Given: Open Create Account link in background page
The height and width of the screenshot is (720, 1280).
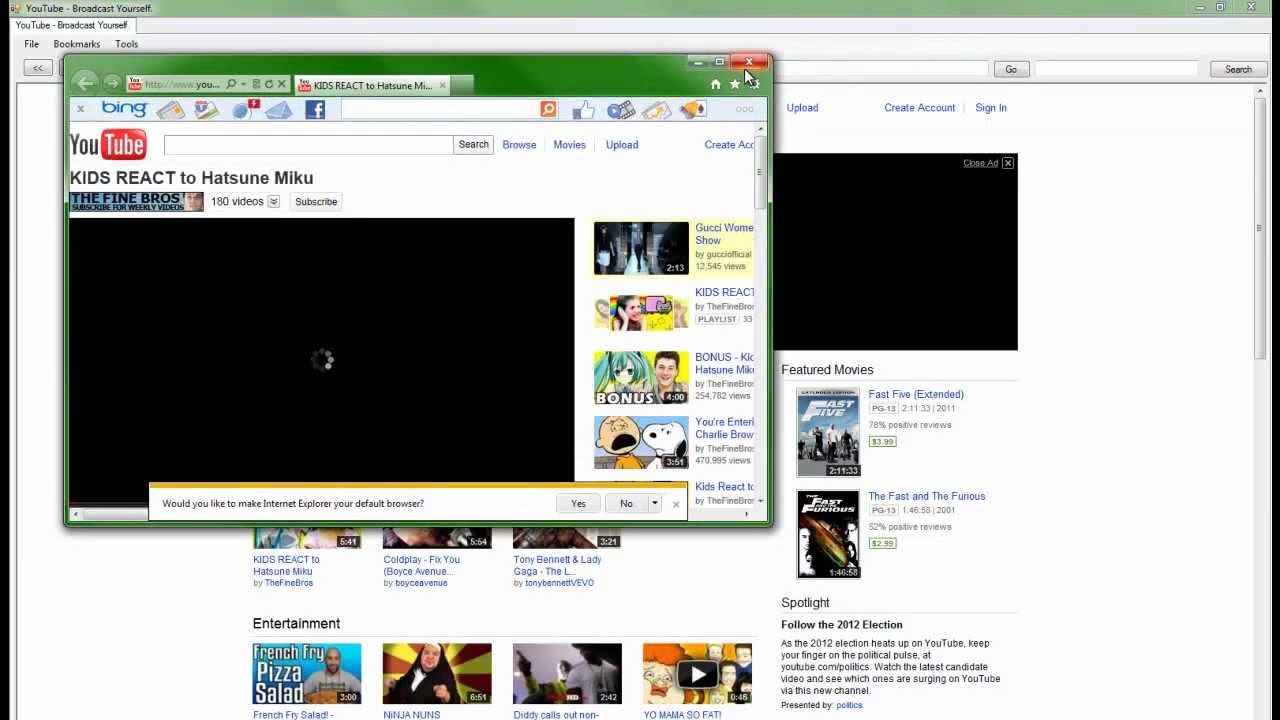Looking at the screenshot, I should tap(919, 108).
